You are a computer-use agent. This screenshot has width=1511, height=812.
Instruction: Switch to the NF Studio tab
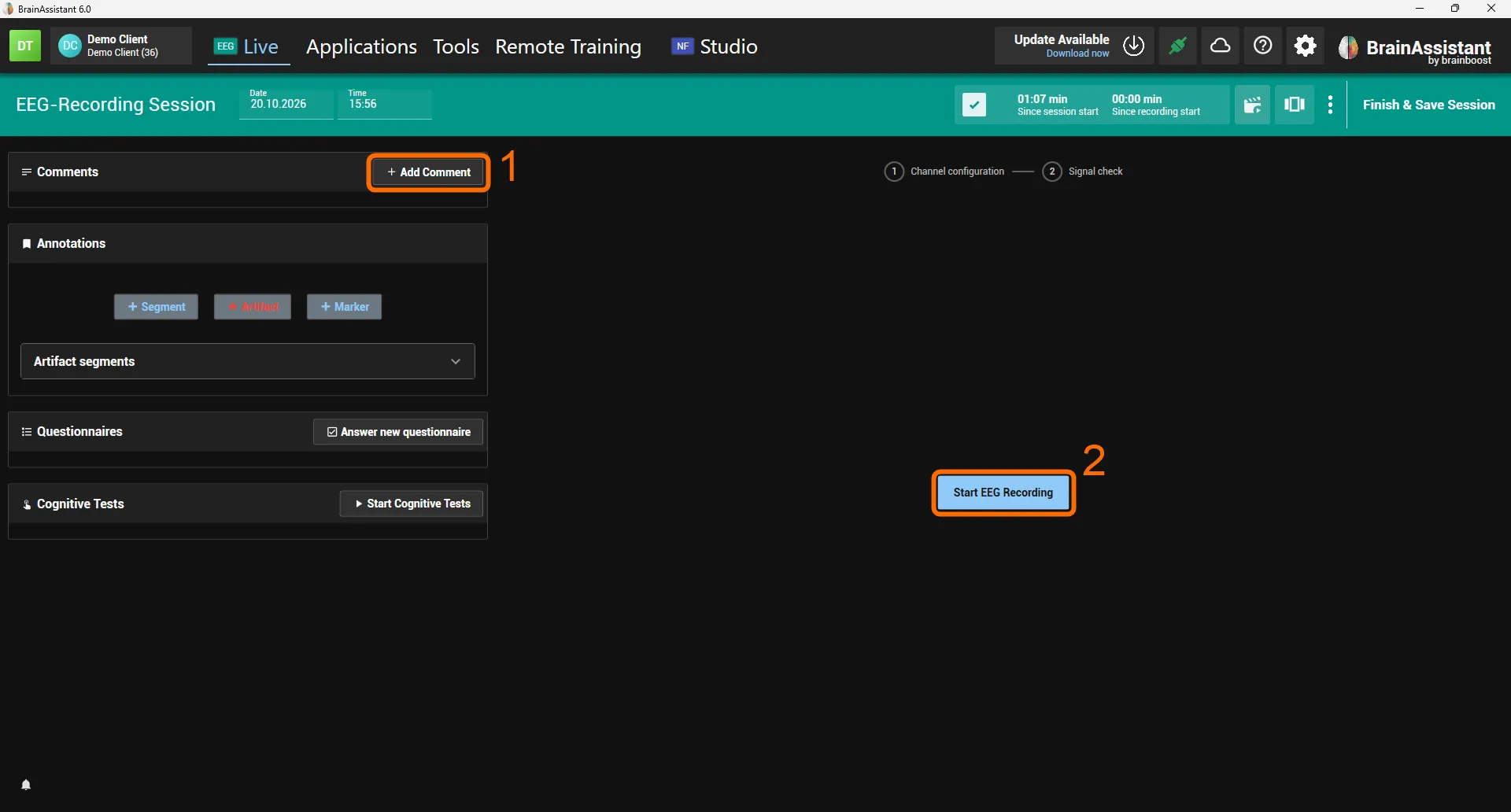coord(715,46)
